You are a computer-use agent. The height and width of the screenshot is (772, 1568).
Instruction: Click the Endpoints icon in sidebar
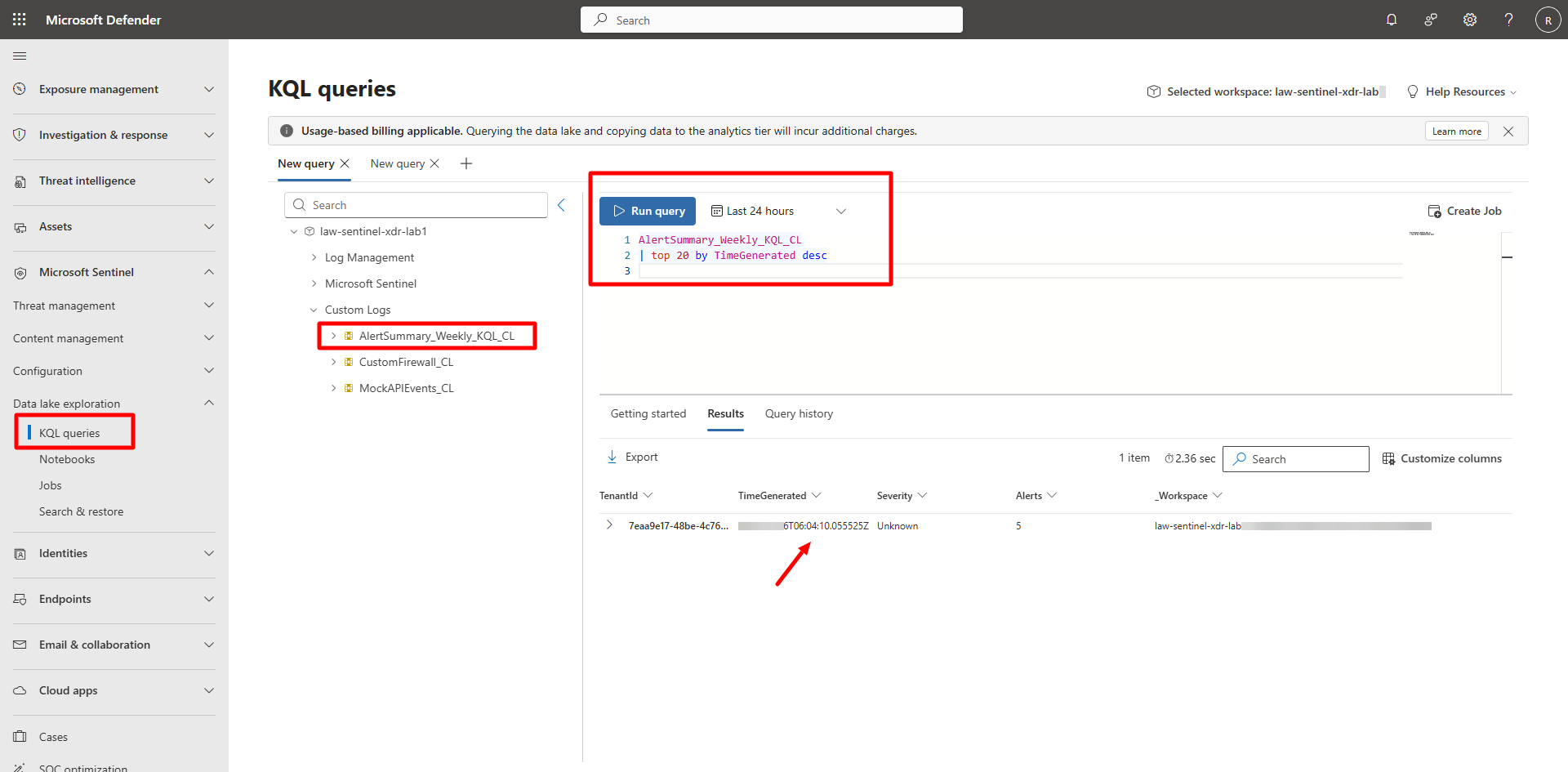(20, 599)
